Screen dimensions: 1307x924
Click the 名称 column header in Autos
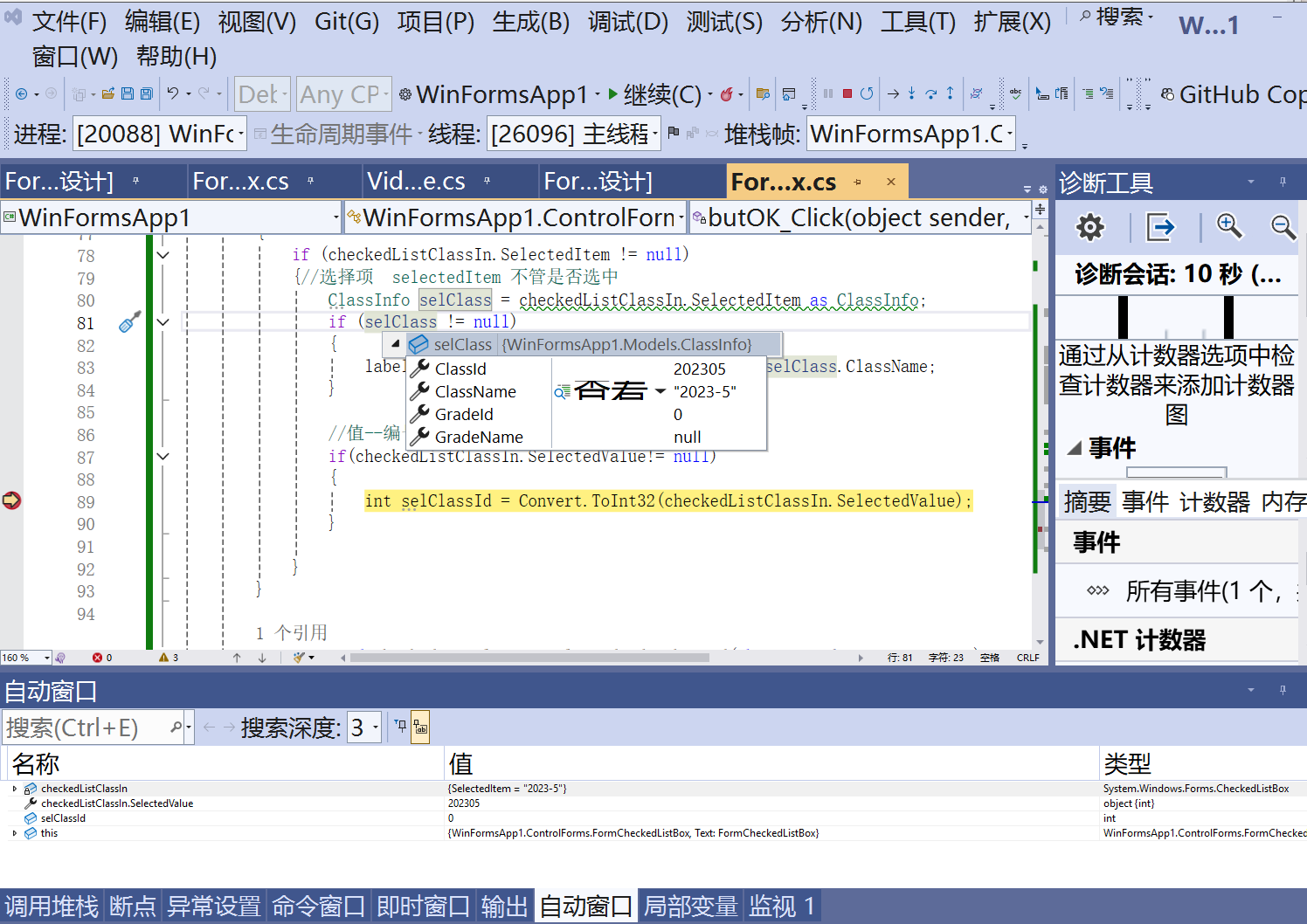pos(225,763)
